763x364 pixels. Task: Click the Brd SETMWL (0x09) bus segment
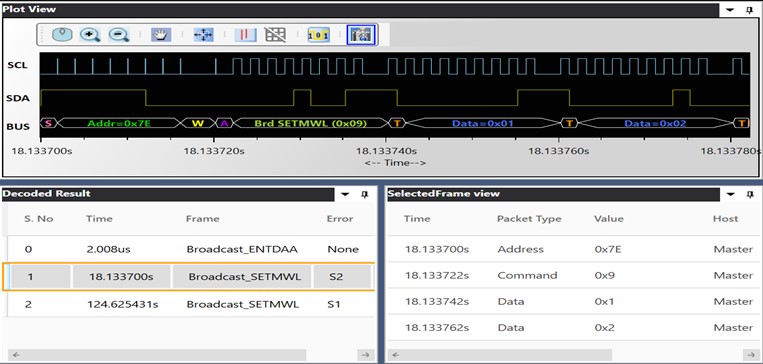pos(310,123)
